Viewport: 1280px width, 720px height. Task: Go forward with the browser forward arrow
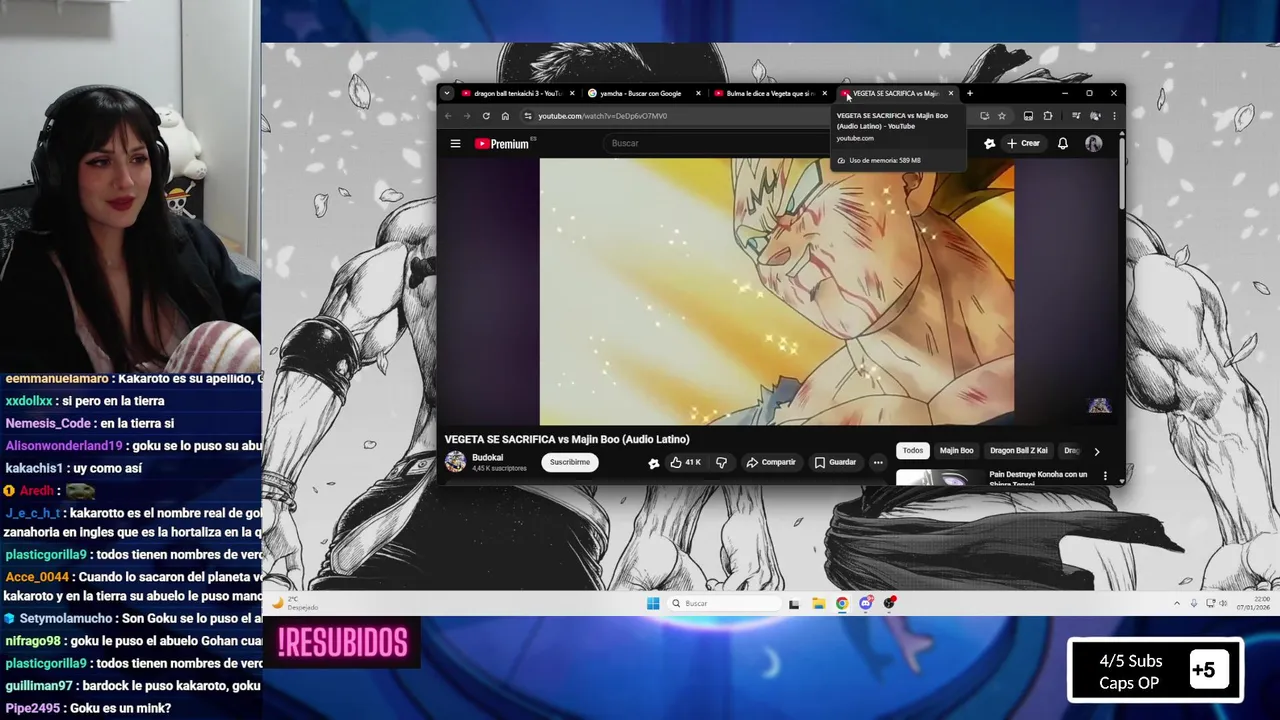pos(466,116)
